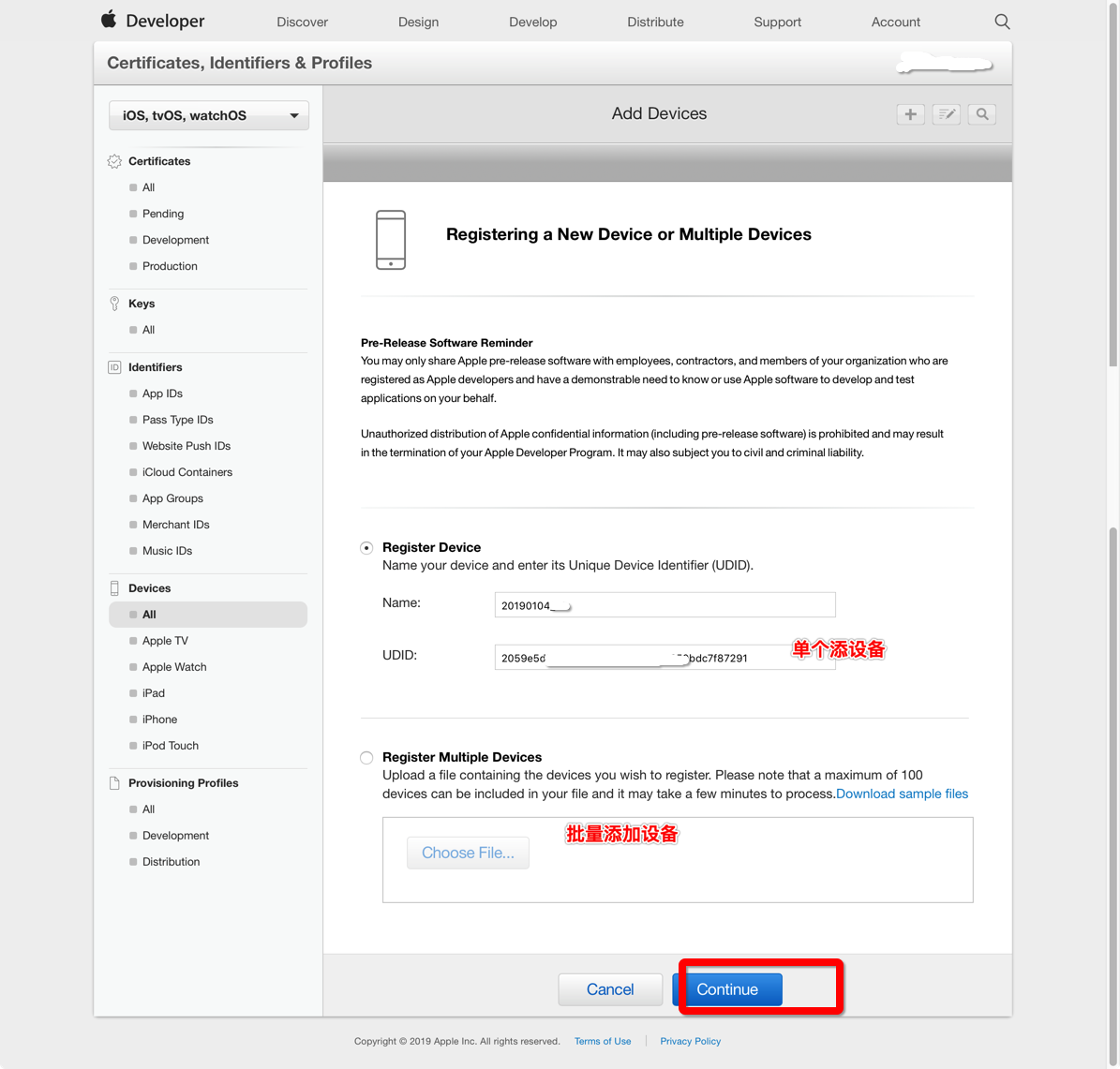The width and height of the screenshot is (1120, 1069).
Task: Select Distribution provisioning profiles
Action: click(171, 862)
